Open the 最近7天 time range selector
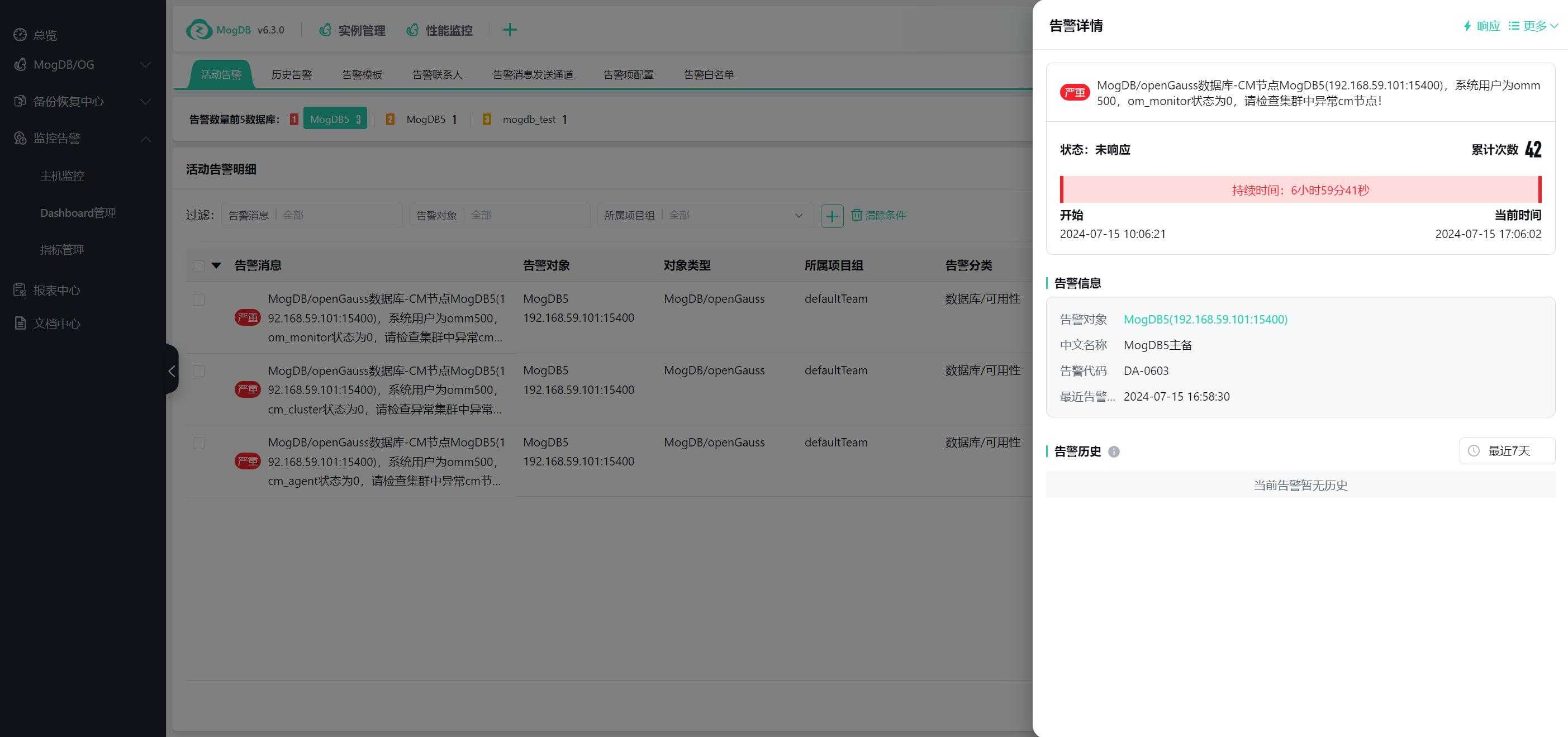 (1507, 451)
